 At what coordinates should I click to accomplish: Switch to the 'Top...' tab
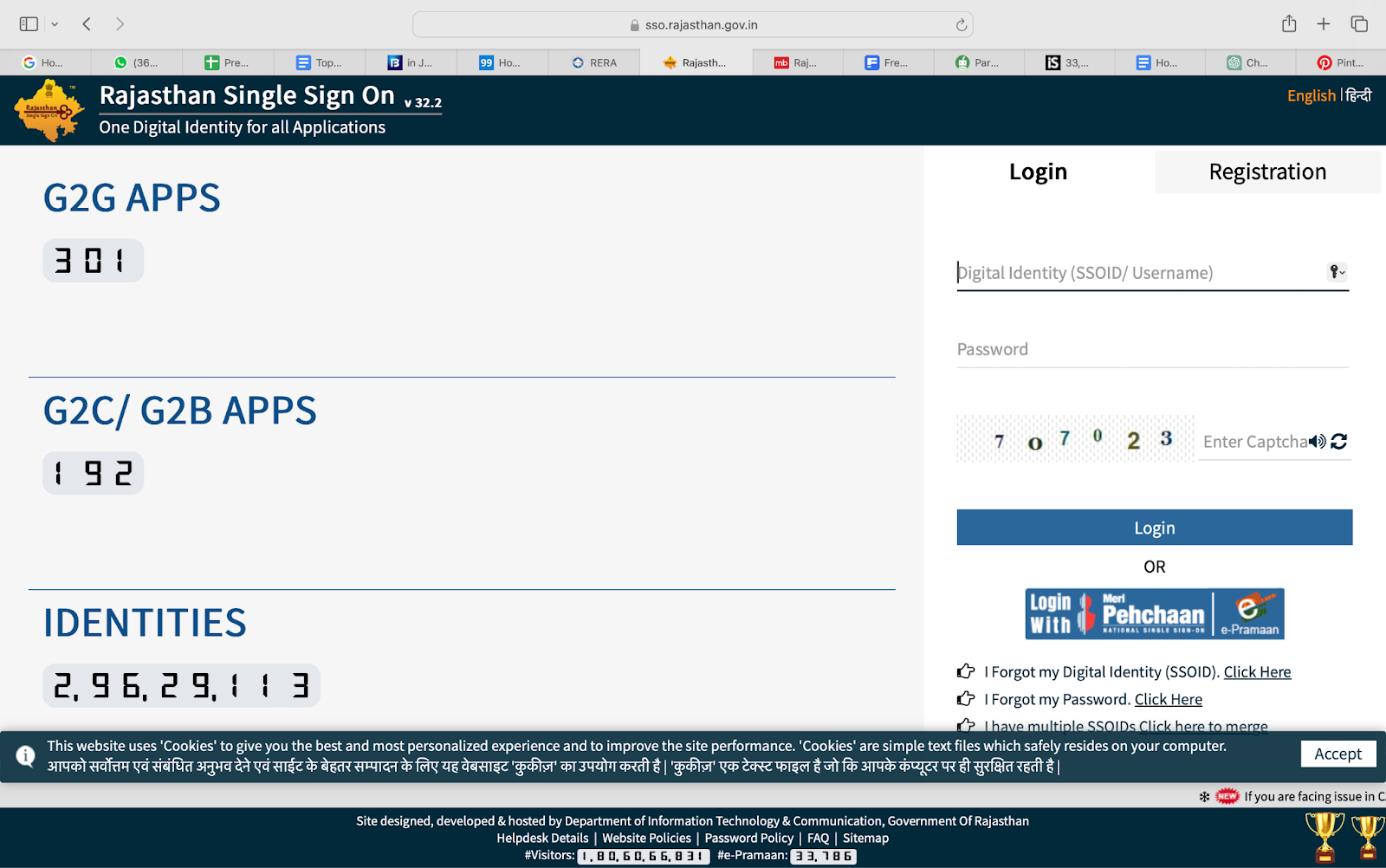click(x=320, y=62)
